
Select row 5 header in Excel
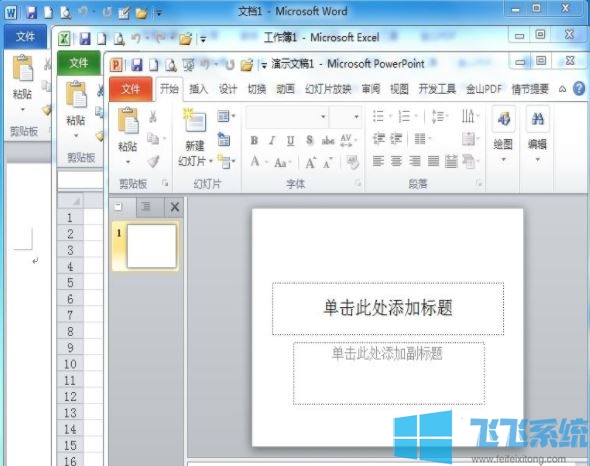70,283
